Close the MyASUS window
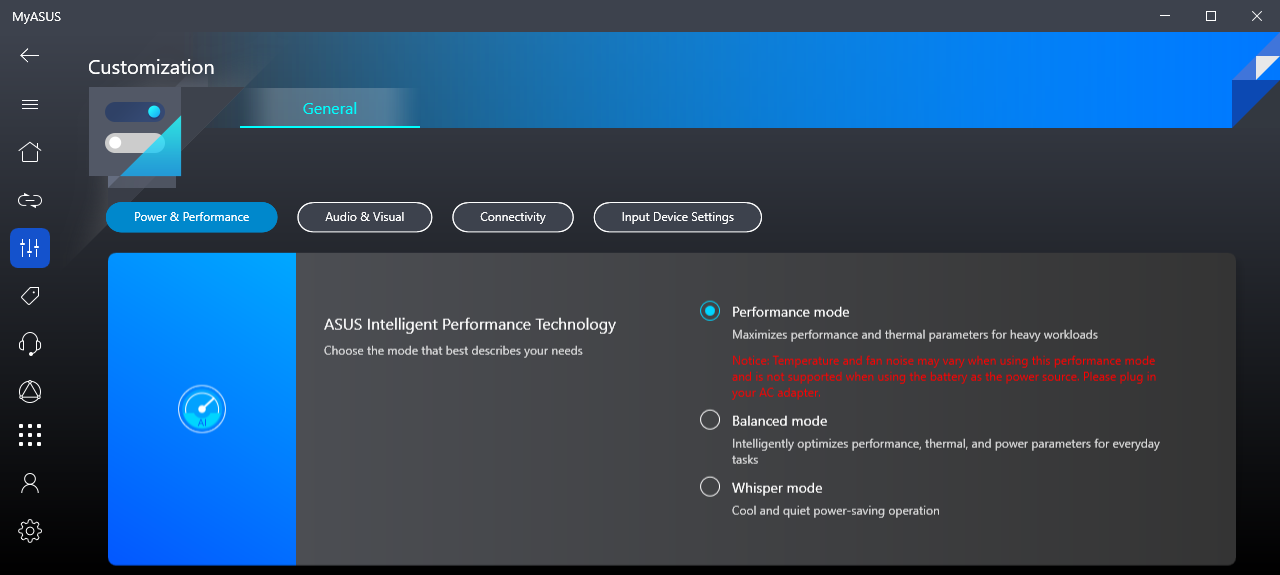 pos(1257,16)
